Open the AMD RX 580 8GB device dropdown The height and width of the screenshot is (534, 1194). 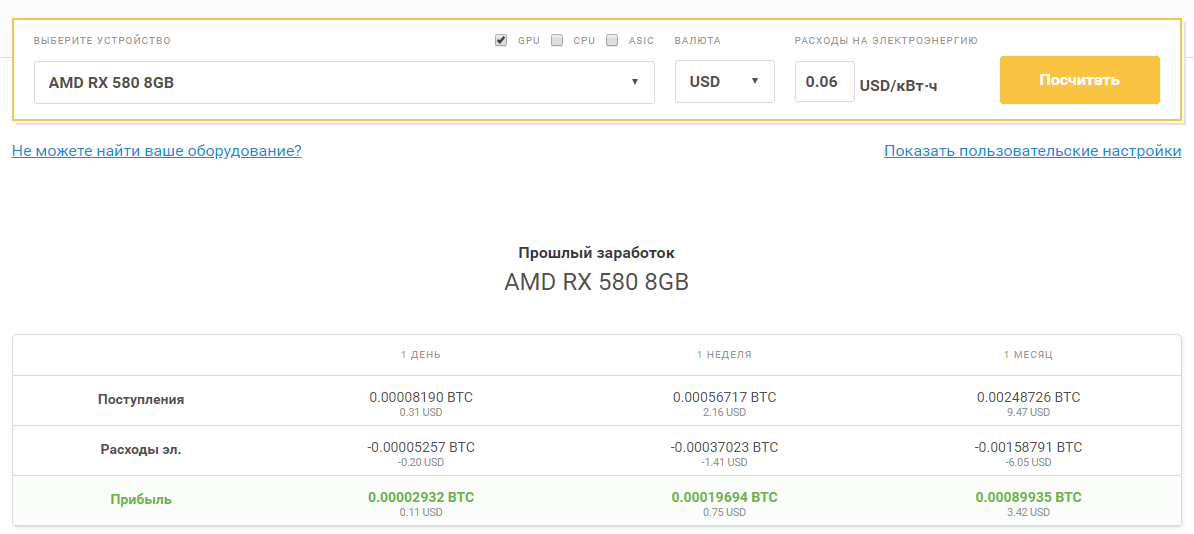coord(344,82)
